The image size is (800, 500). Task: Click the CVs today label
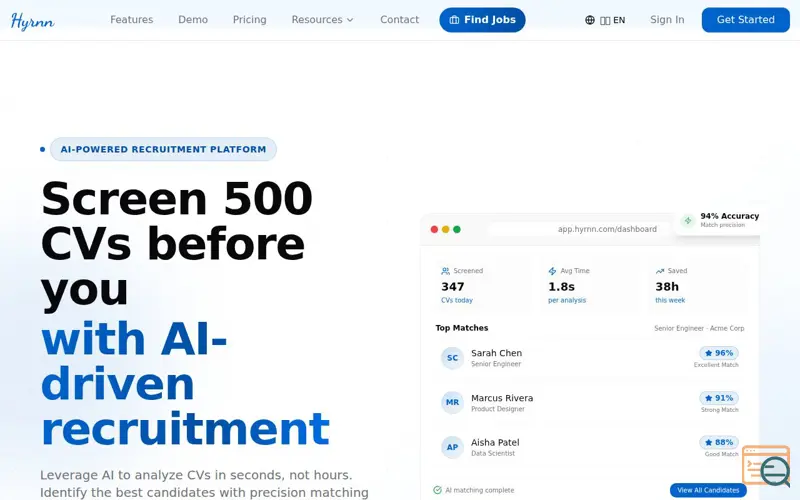(x=457, y=300)
